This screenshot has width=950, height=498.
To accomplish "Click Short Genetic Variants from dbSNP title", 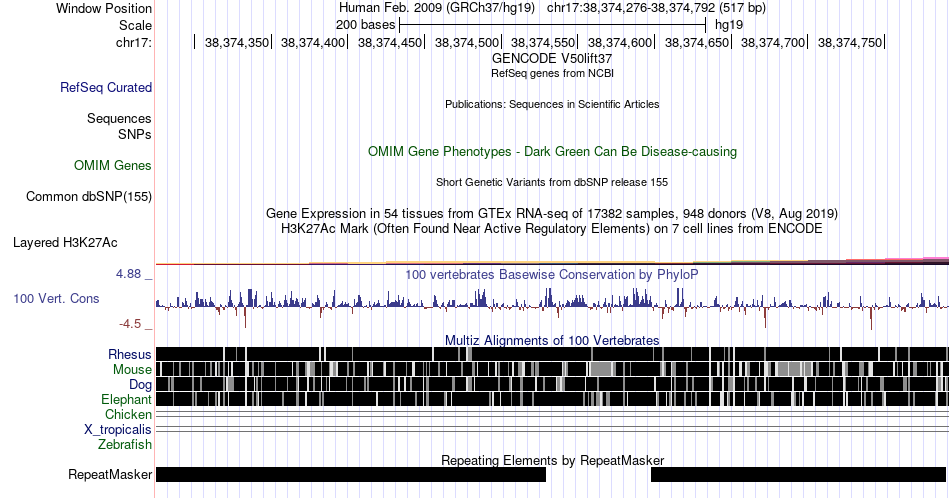I will click(552, 182).
